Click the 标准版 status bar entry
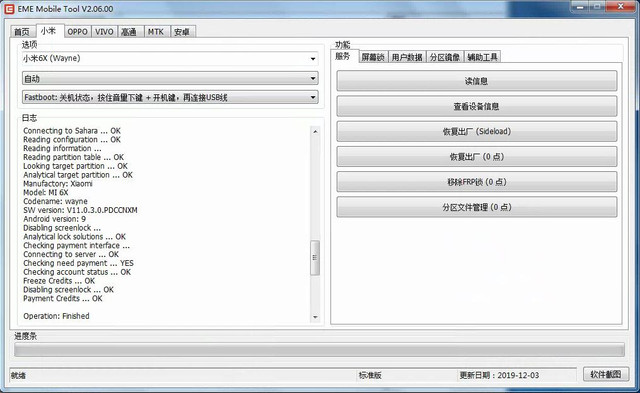This screenshot has width=640, height=393. coord(370,375)
